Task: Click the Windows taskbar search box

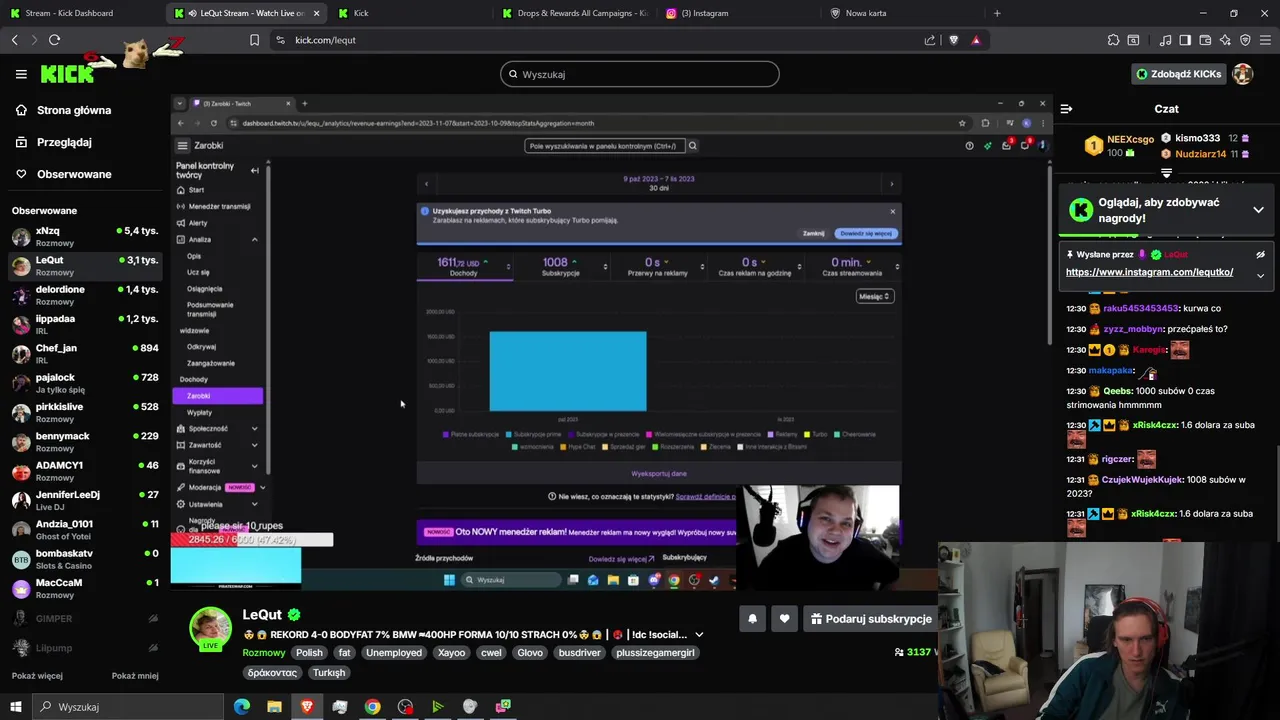Action: [x=128, y=707]
